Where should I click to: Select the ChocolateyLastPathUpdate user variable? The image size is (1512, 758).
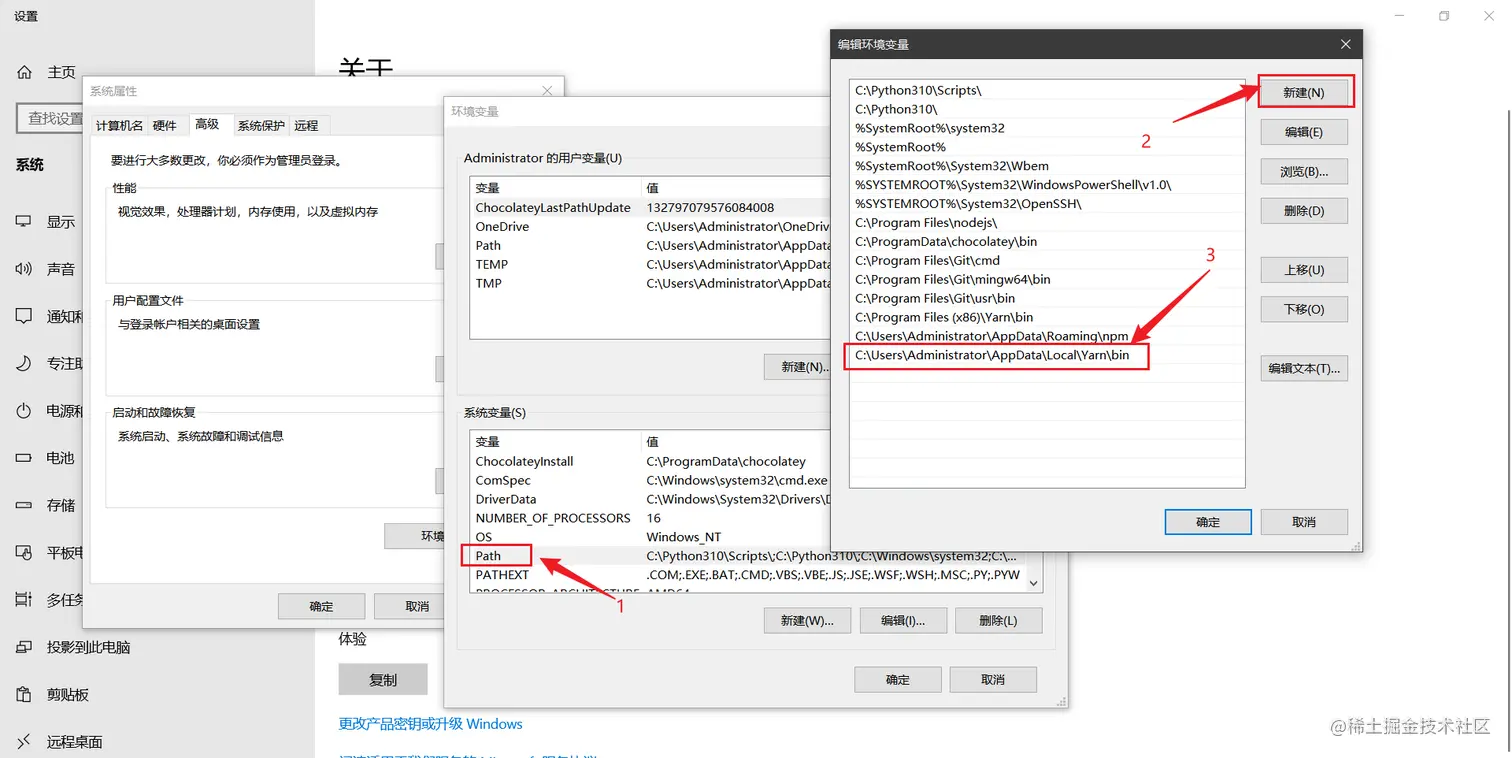(650, 208)
